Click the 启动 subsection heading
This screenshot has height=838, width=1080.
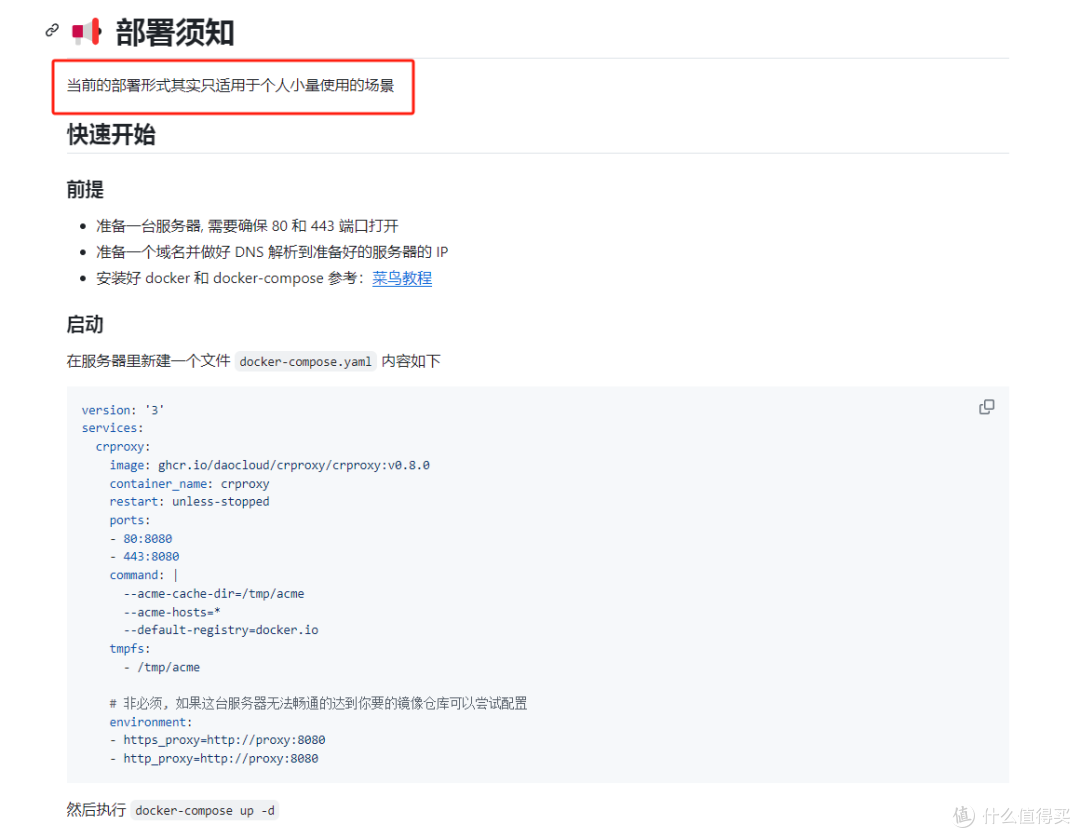pyautogui.click(x=84, y=324)
